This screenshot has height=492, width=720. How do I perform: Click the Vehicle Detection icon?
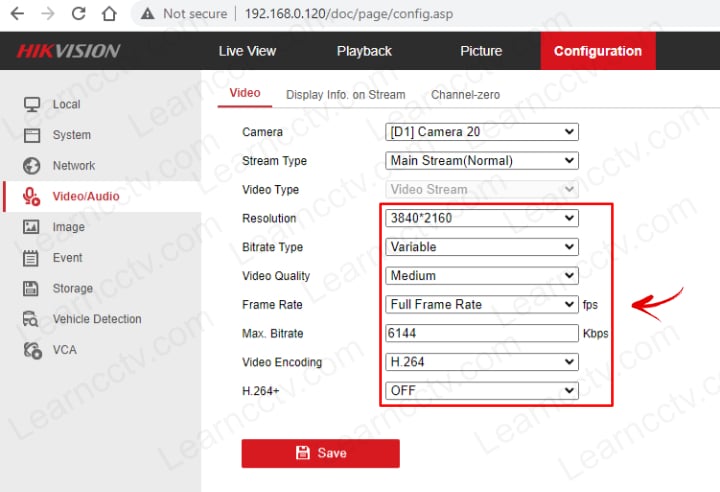click(32, 319)
